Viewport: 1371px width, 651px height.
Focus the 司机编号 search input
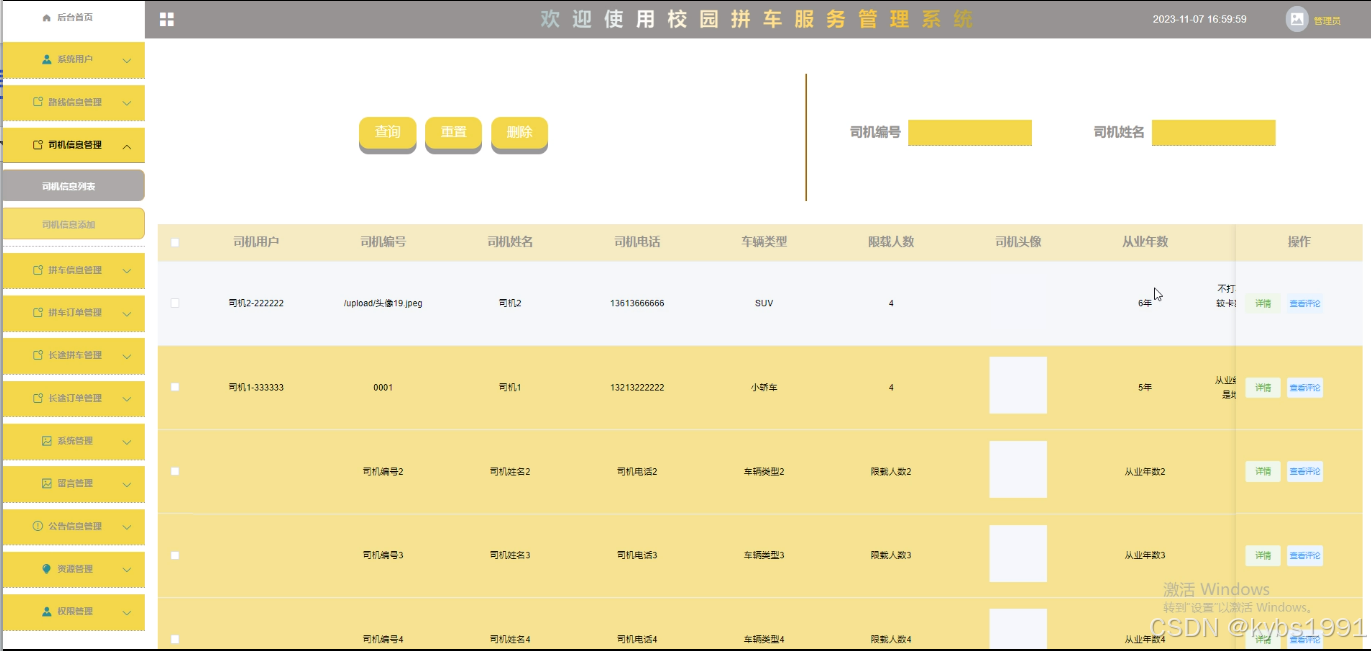[x=970, y=133]
